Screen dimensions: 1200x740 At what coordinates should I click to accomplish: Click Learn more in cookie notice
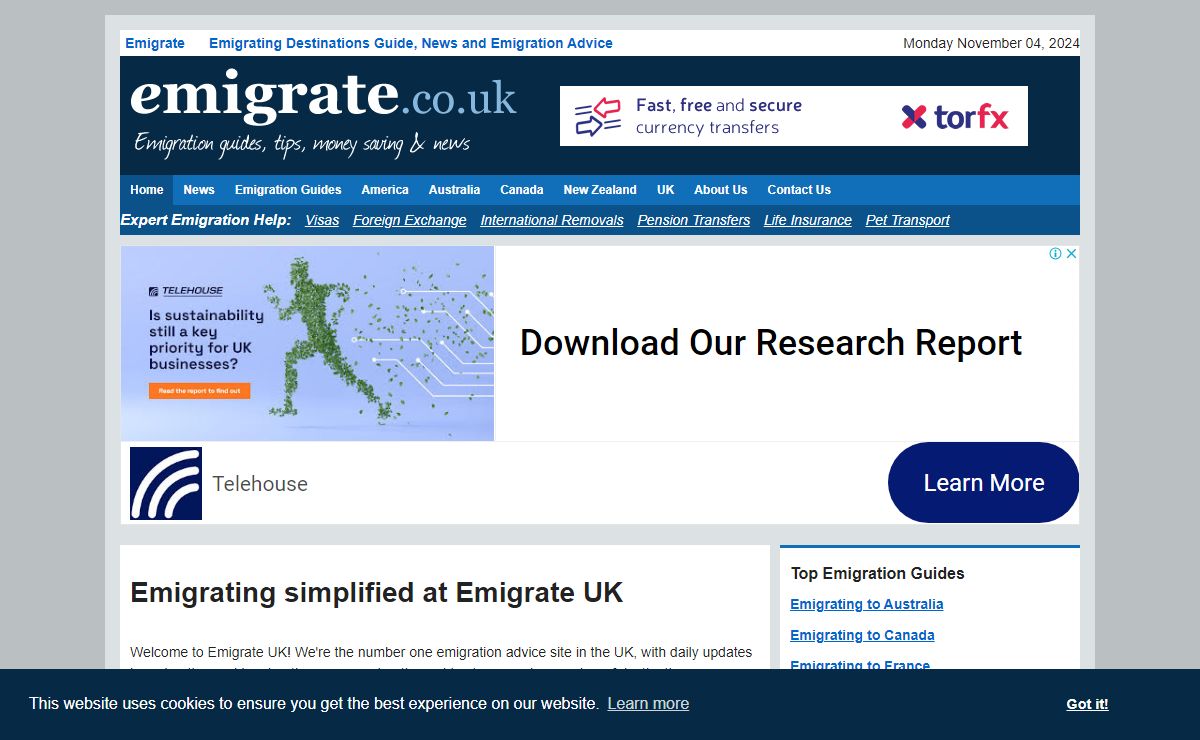click(x=648, y=704)
